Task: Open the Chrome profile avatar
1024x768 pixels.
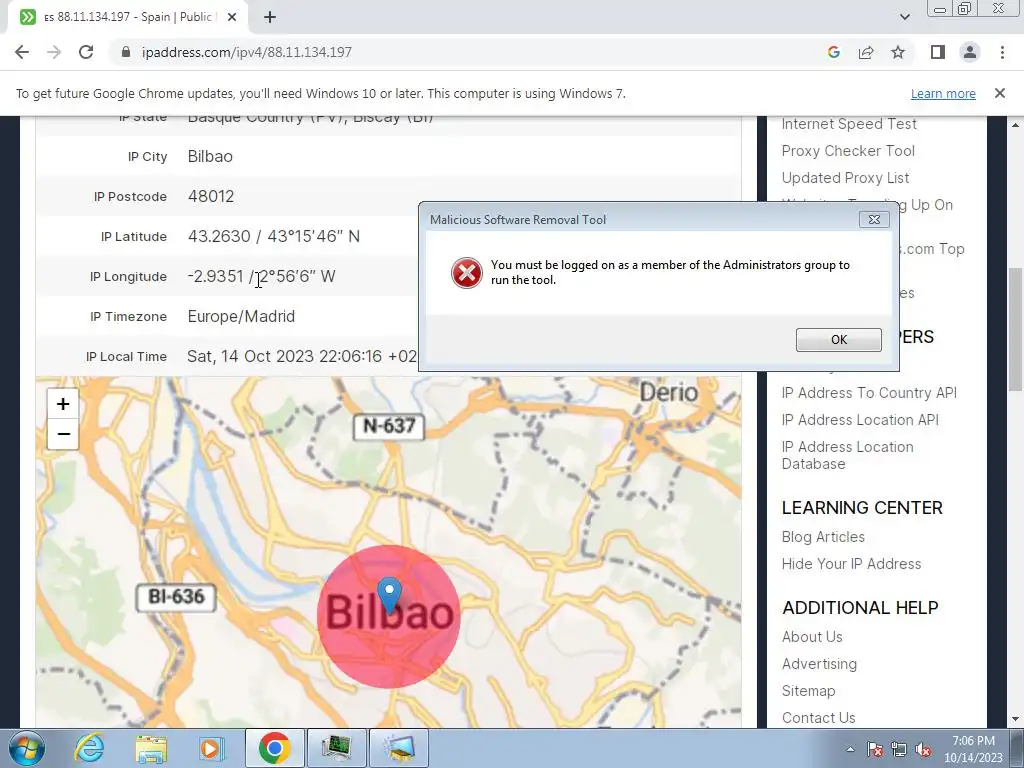Action: pos(970,52)
